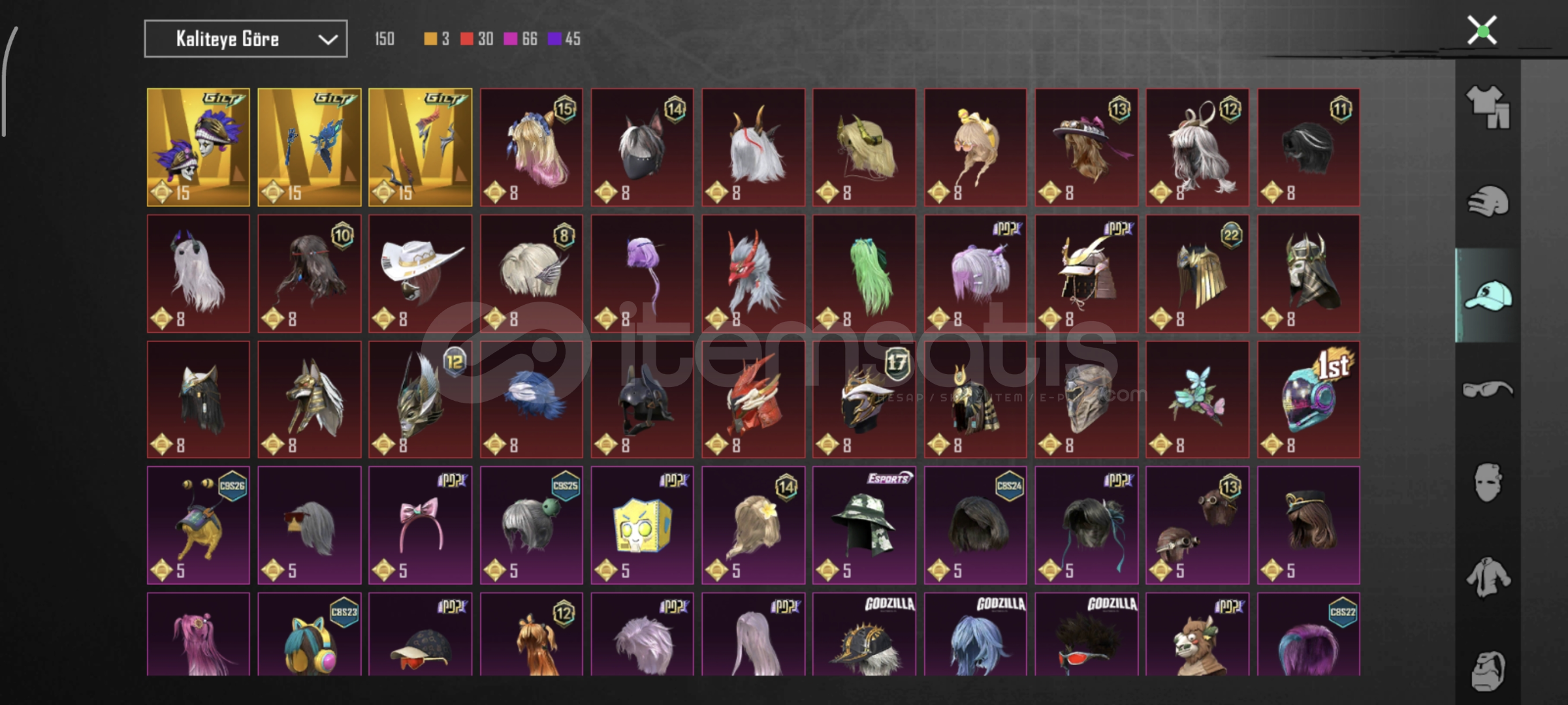The image size is (1568, 705).
Task: Expand the Kaliteye Göre sort dropdown
Action: (x=246, y=39)
